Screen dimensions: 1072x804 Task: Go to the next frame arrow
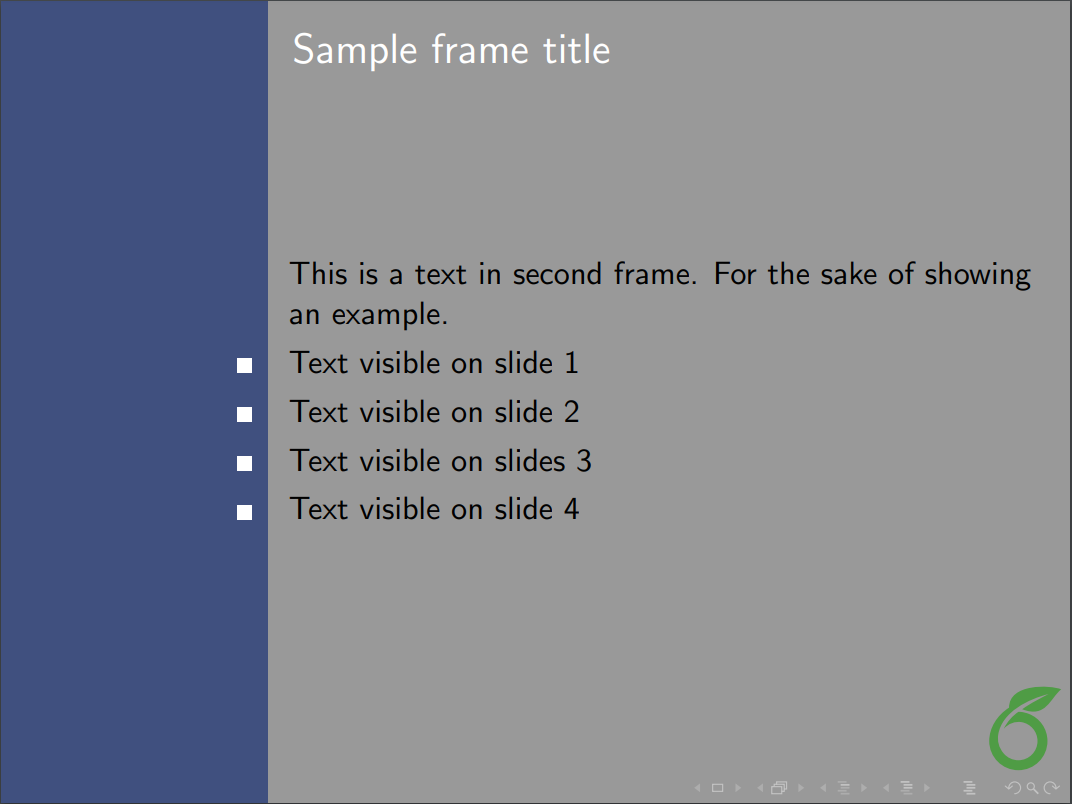[801, 788]
